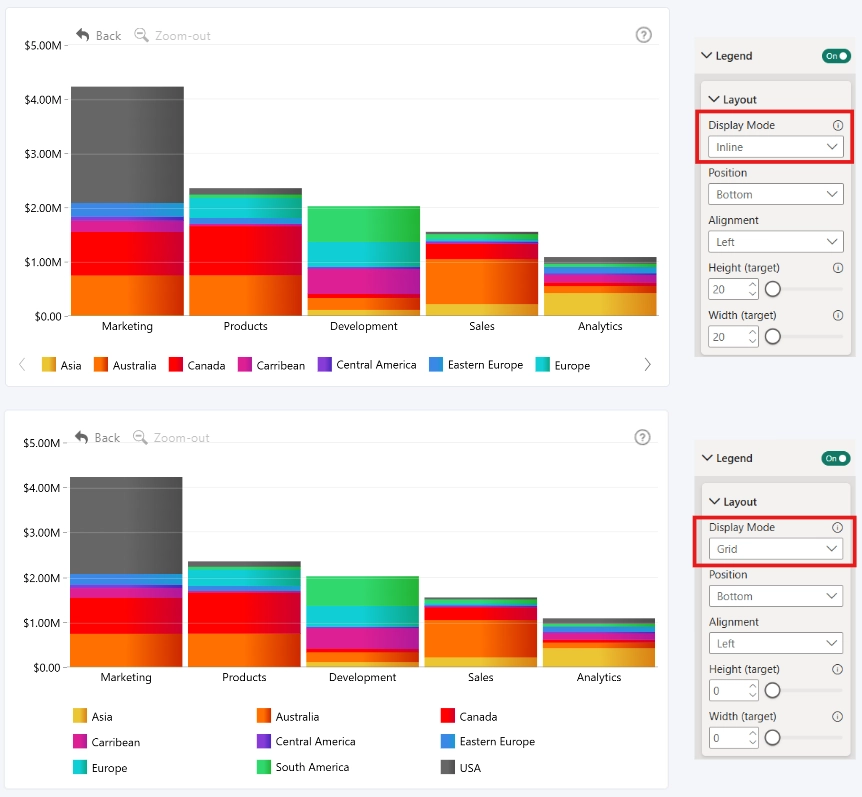This screenshot has height=797, width=862.
Task: Click the Height (target) slider handle in the top panel
Action: 773,289
